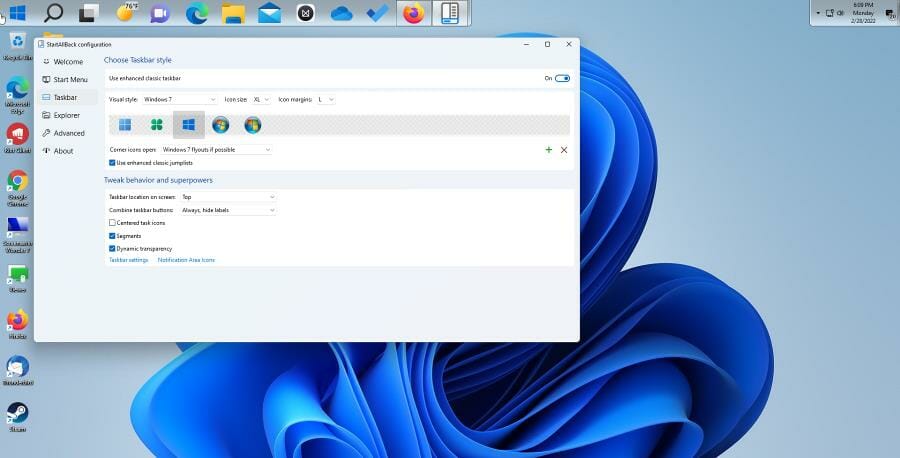This screenshot has width=900, height=458.
Task: Select Microsoft Edge desktop shortcut
Action: (17, 95)
